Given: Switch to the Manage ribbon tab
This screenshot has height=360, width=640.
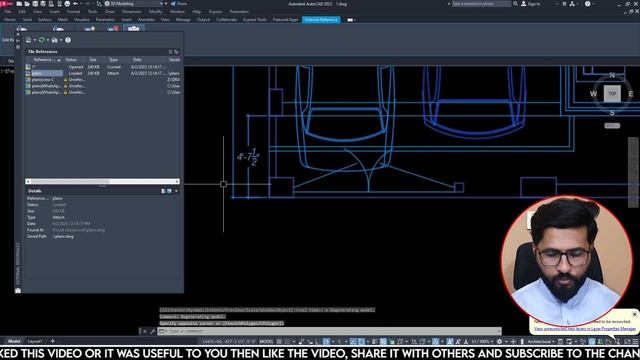Looking at the screenshot, I should pyautogui.click(x=183, y=19).
